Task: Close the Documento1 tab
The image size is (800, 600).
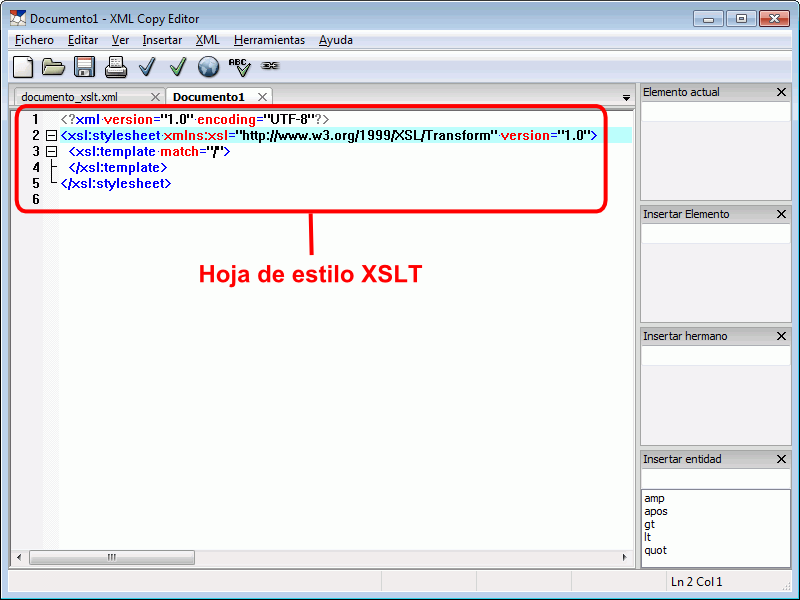Action: coord(262,97)
